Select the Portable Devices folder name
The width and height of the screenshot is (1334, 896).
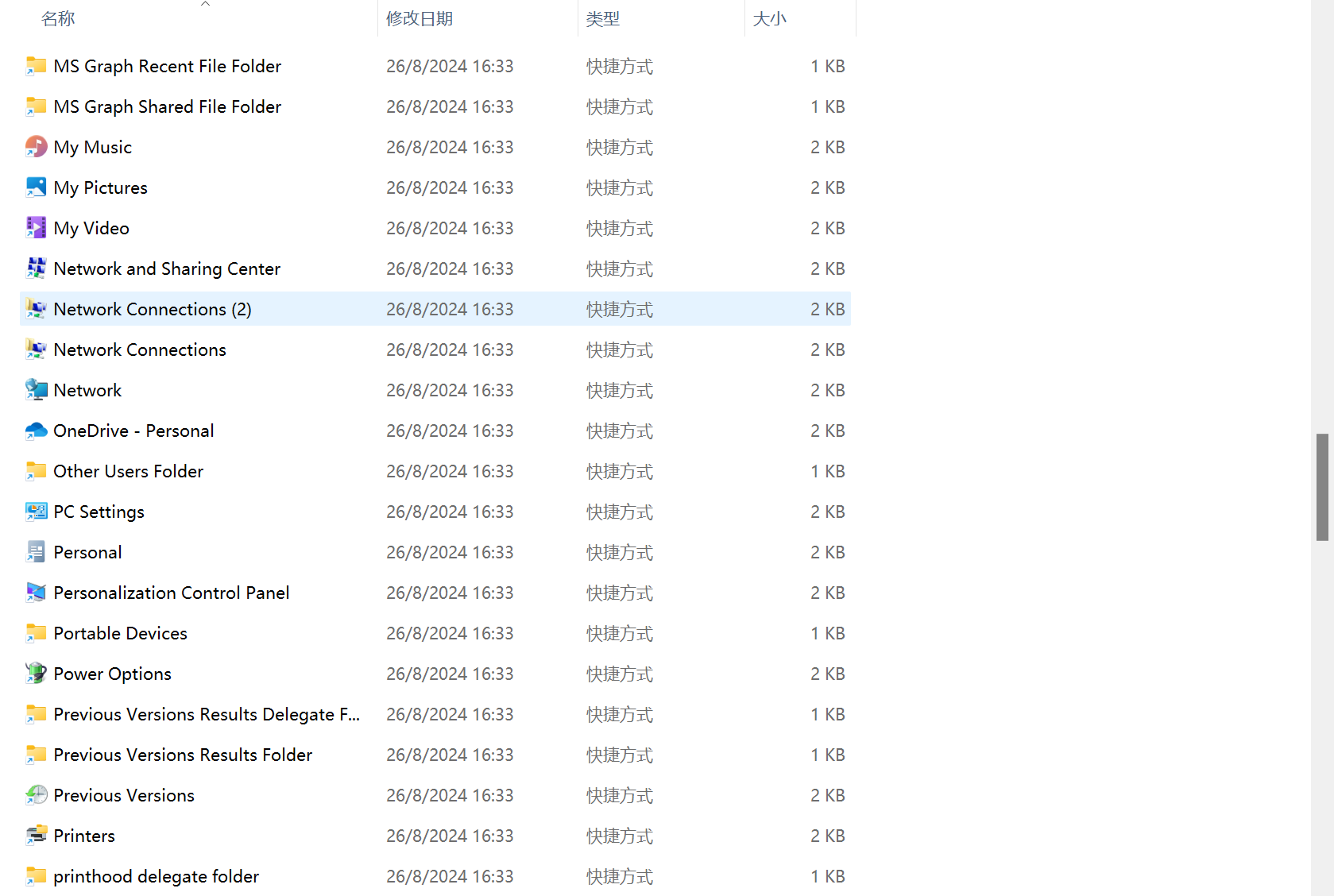120,633
